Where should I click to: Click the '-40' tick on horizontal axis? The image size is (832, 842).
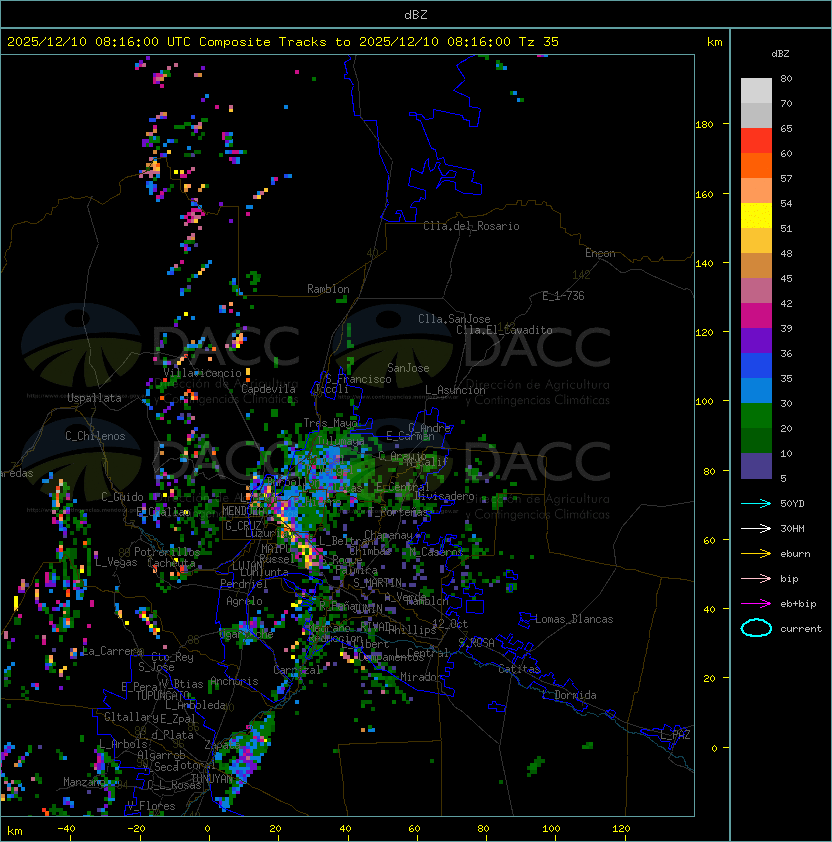tap(66, 829)
